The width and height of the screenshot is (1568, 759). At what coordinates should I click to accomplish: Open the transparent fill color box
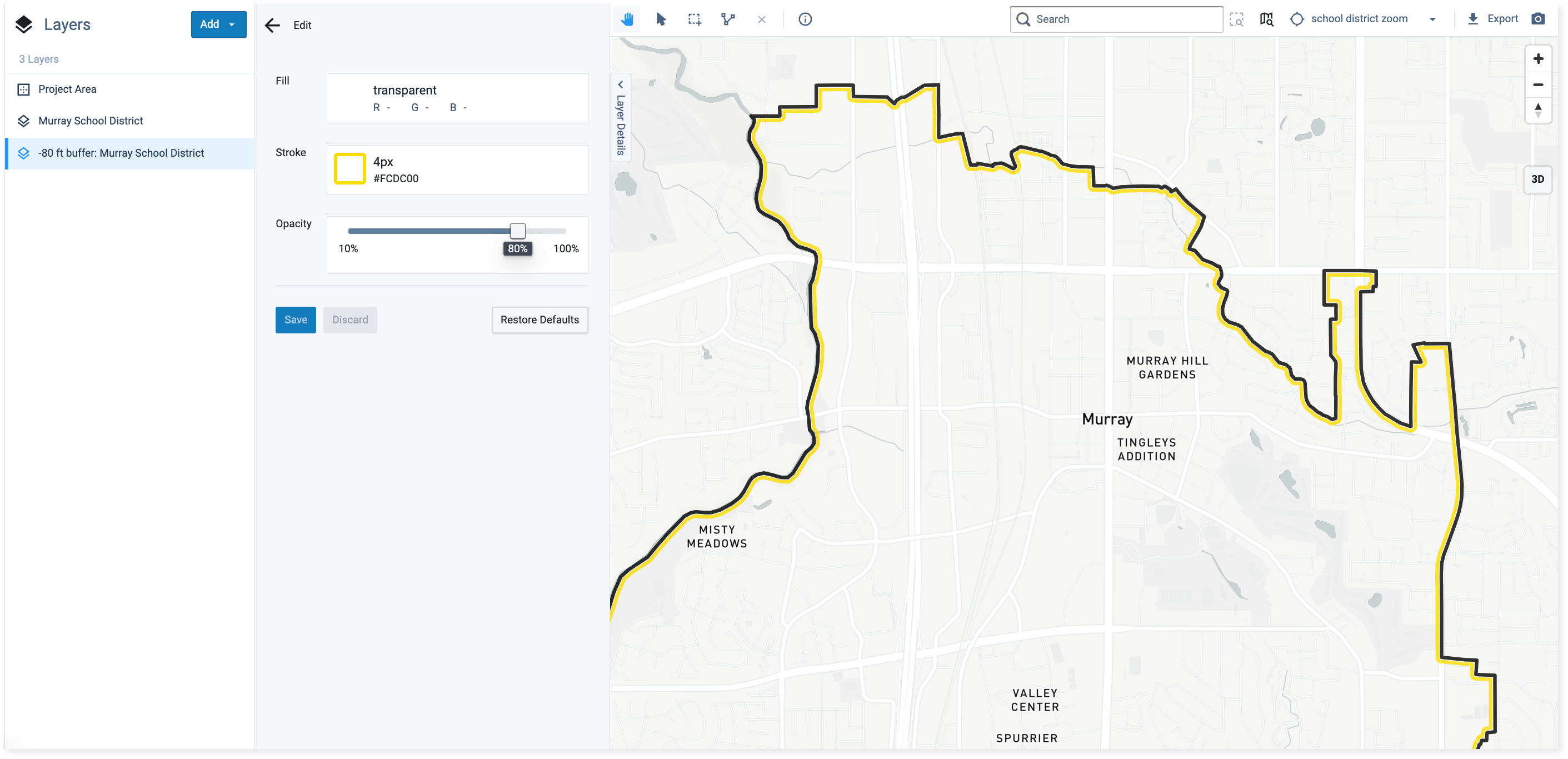point(457,98)
